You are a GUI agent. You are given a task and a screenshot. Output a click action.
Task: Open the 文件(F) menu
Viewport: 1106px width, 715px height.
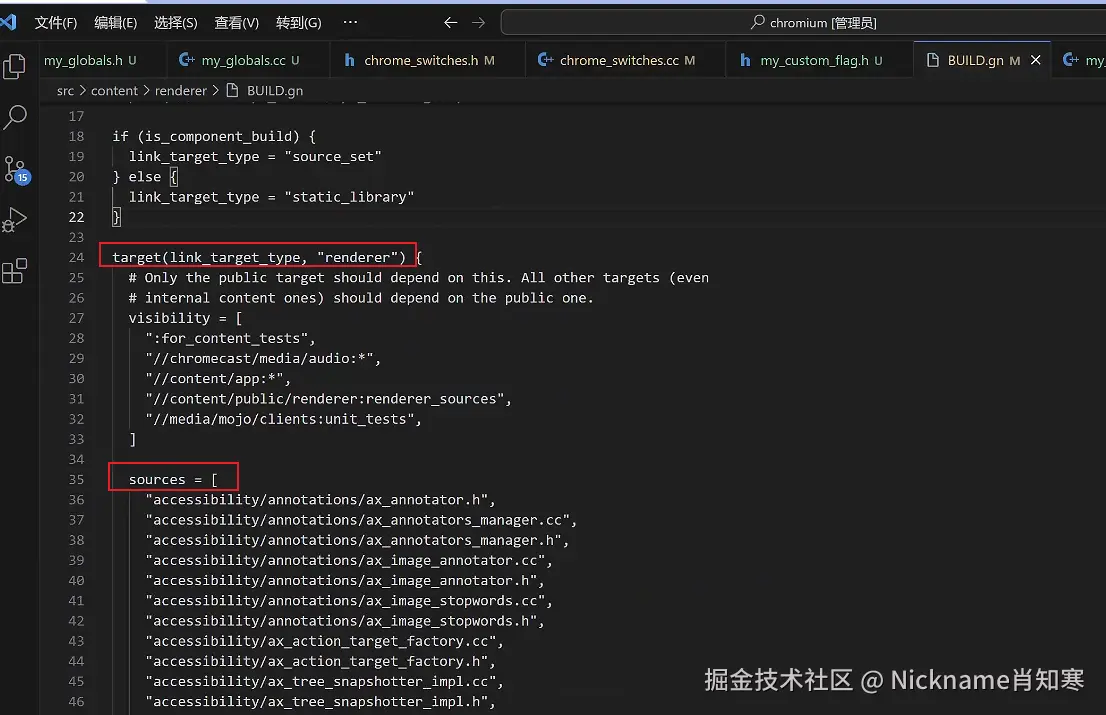pos(56,23)
